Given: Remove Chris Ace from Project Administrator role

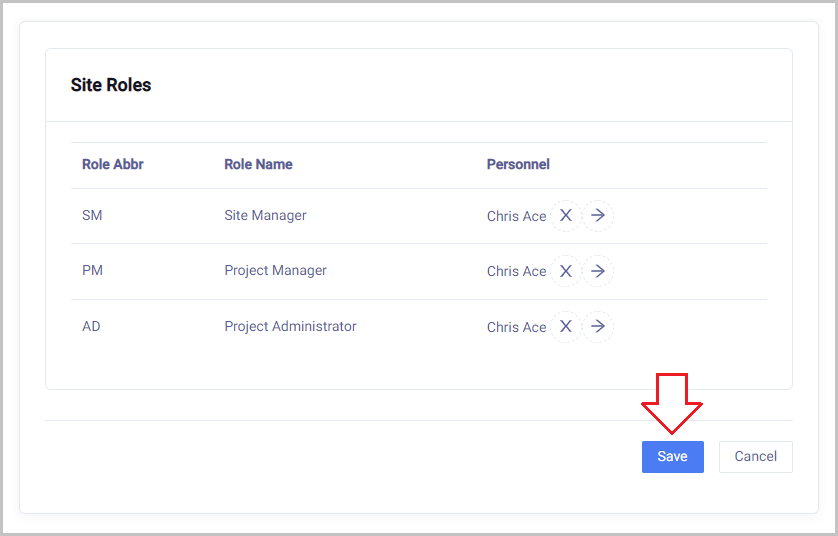Looking at the screenshot, I should tap(565, 327).
